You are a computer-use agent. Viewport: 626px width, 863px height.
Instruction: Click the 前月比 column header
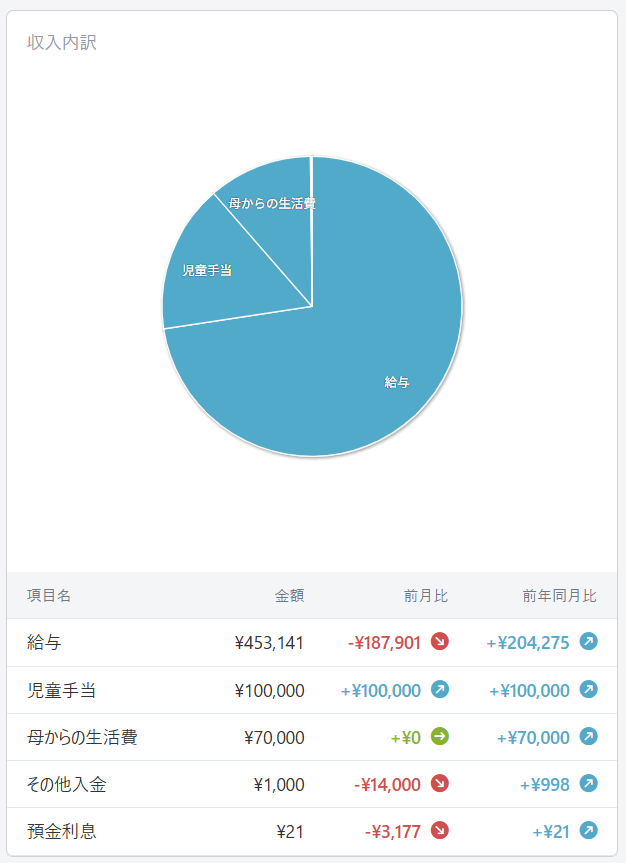coord(426,596)
